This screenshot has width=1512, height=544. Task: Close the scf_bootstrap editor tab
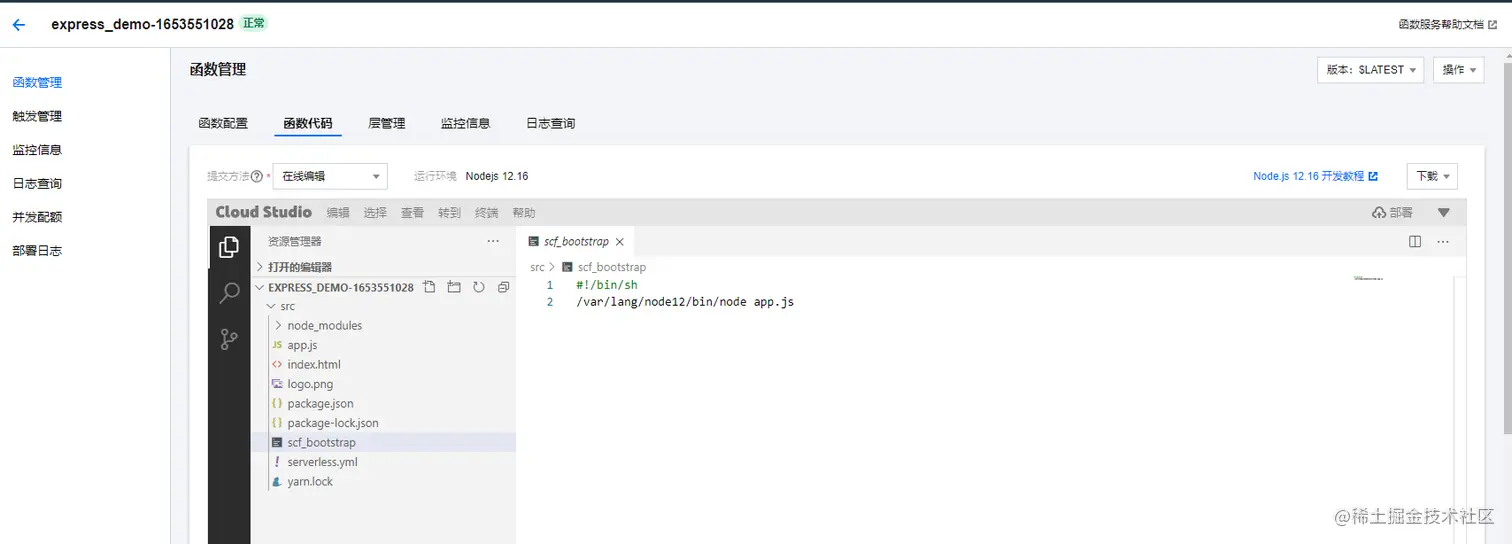click(x=620, y=242)
